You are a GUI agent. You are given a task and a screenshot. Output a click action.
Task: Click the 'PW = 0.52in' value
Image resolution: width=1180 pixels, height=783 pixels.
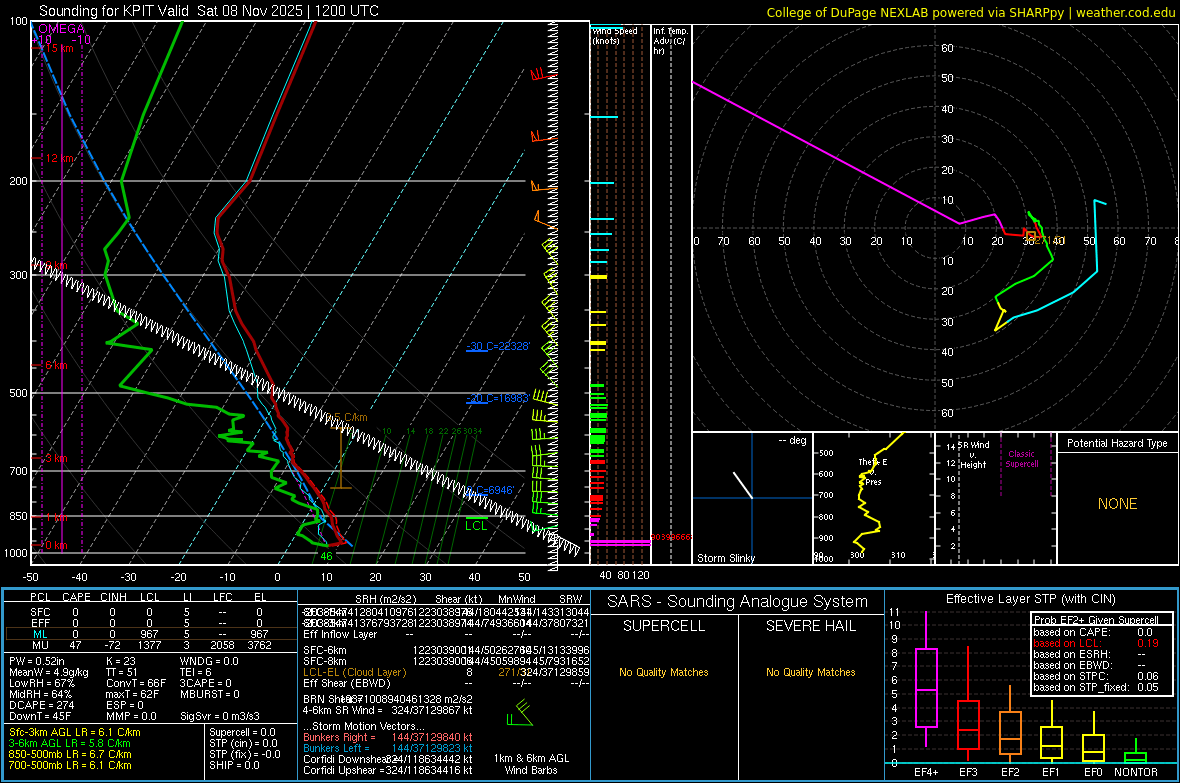(37, 661)
